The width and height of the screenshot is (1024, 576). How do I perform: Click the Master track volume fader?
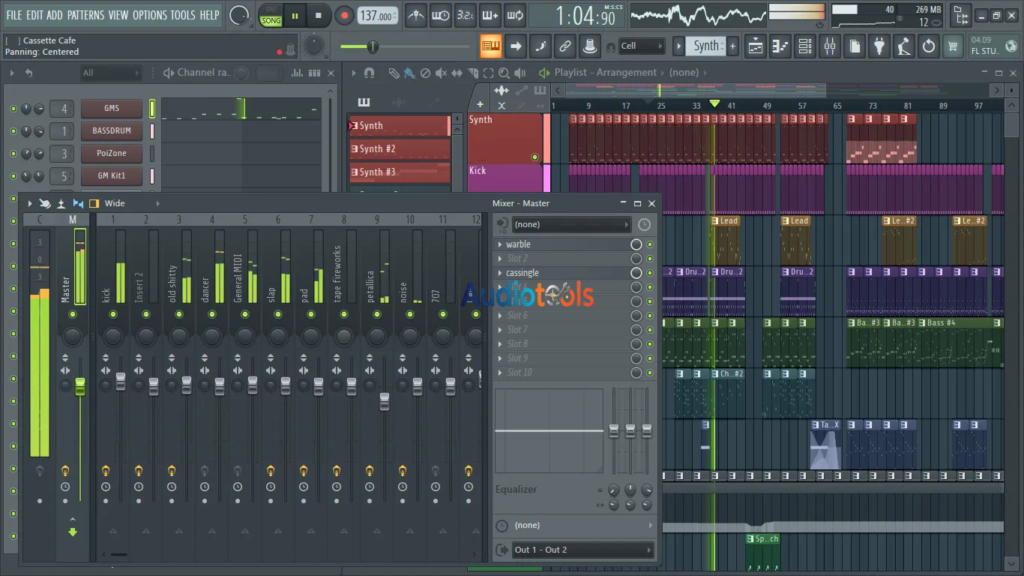pos(80,385)
